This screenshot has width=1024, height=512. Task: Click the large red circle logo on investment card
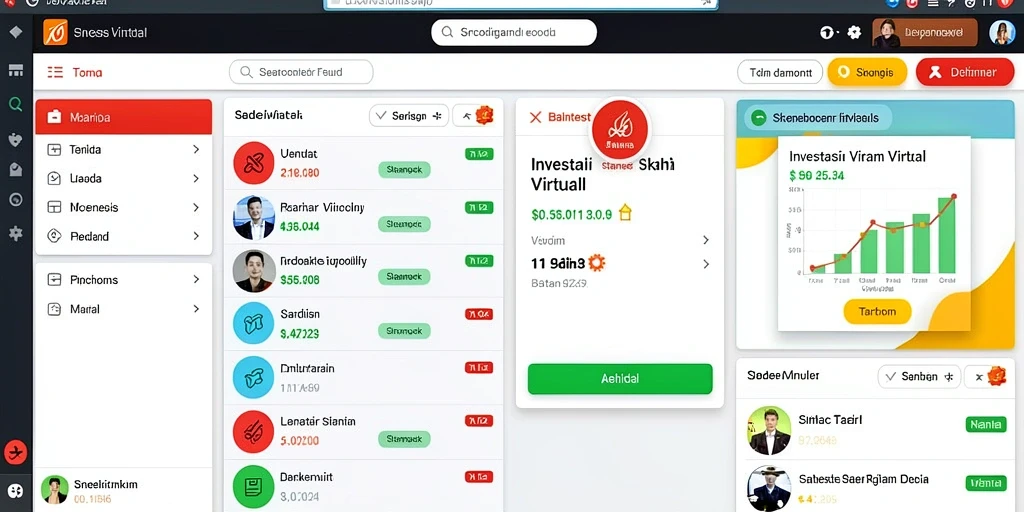[619, 129]
